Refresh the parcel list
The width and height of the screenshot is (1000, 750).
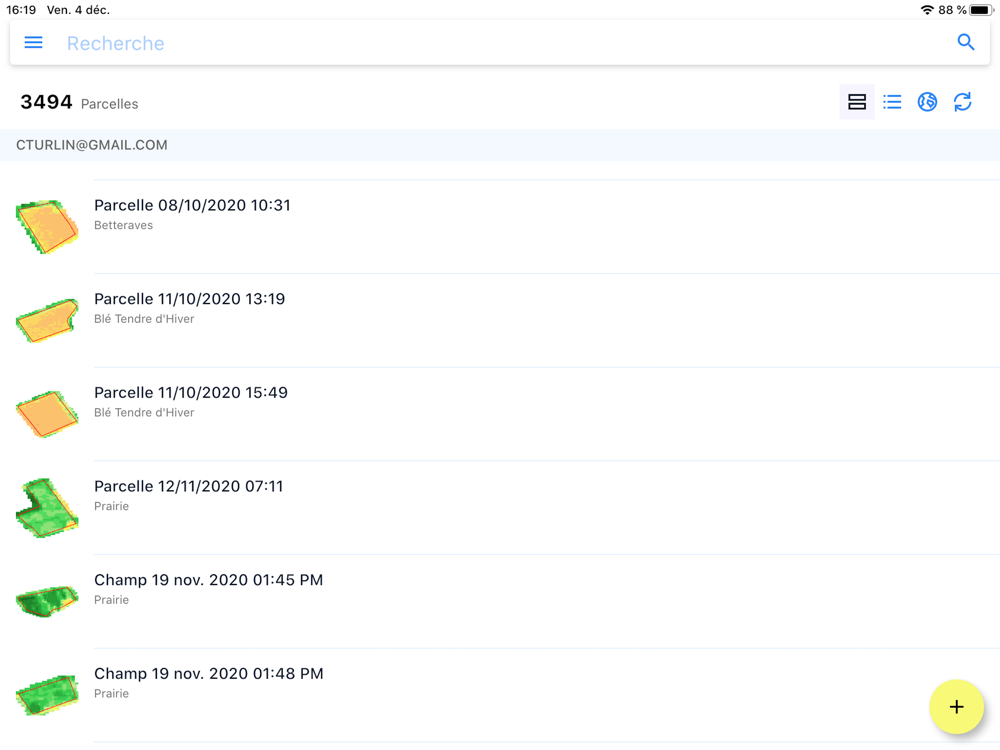click(962, 102)
